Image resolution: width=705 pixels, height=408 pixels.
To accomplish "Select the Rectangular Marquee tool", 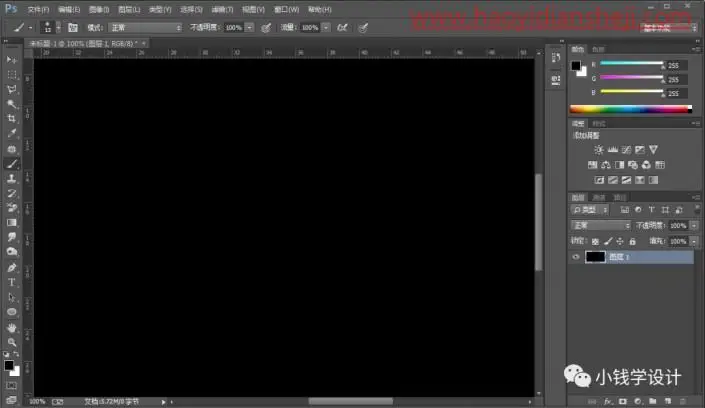I will pos(12,75).
